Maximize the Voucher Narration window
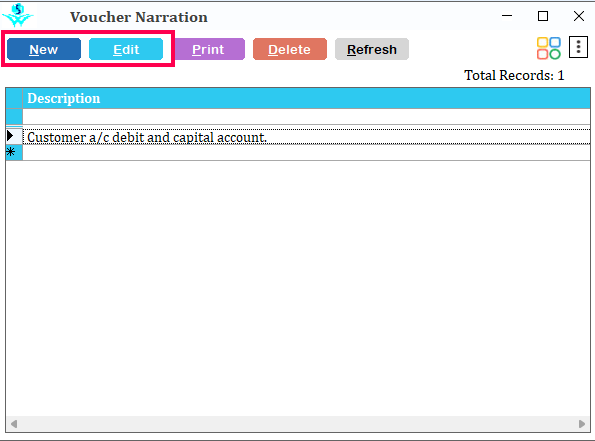This screenshot has height=441, width=595. [x=543, y=16]
